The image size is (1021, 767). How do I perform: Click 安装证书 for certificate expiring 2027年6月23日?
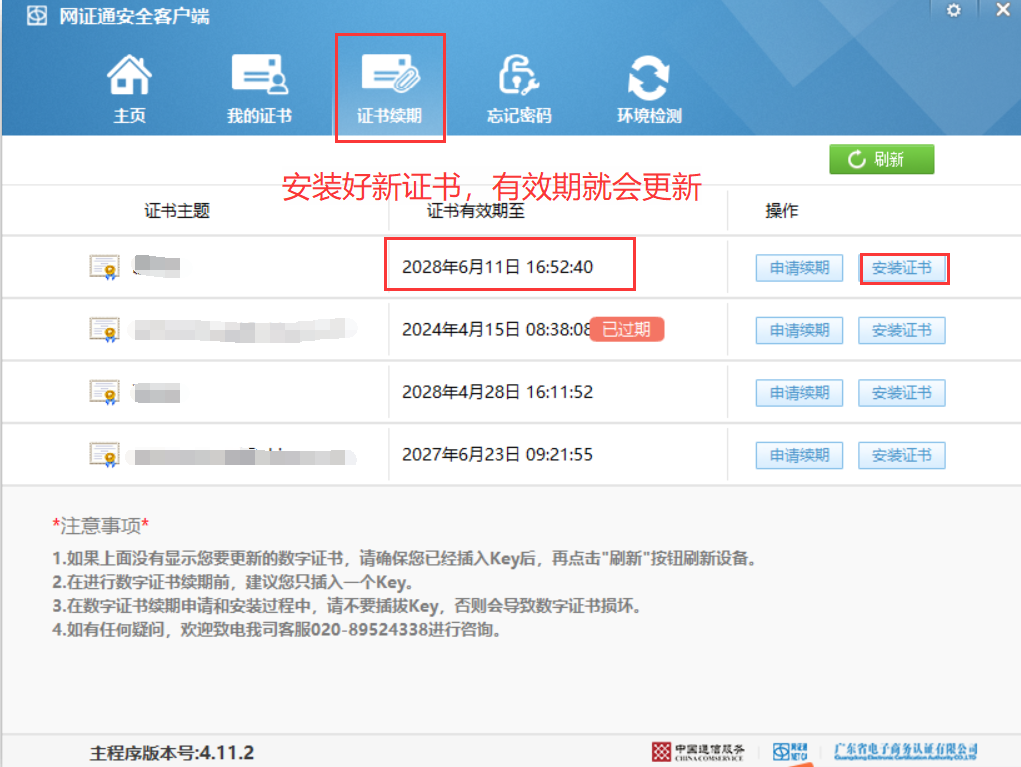[x=902, y=455]
